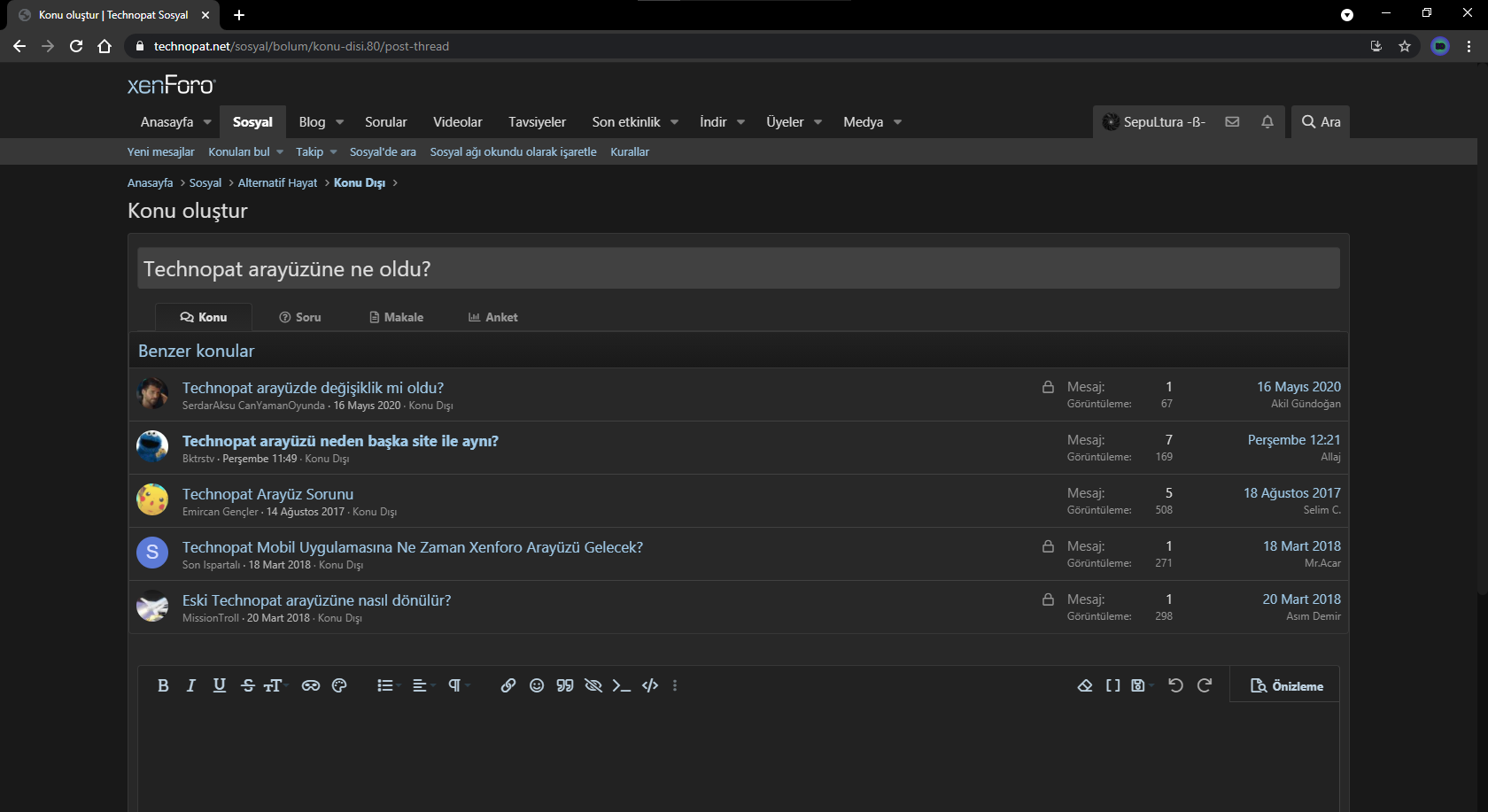This screenshot has width=1488, height=812.
Task: Expand the Son etkinlik menu arrow
Action: coord(674,122)
